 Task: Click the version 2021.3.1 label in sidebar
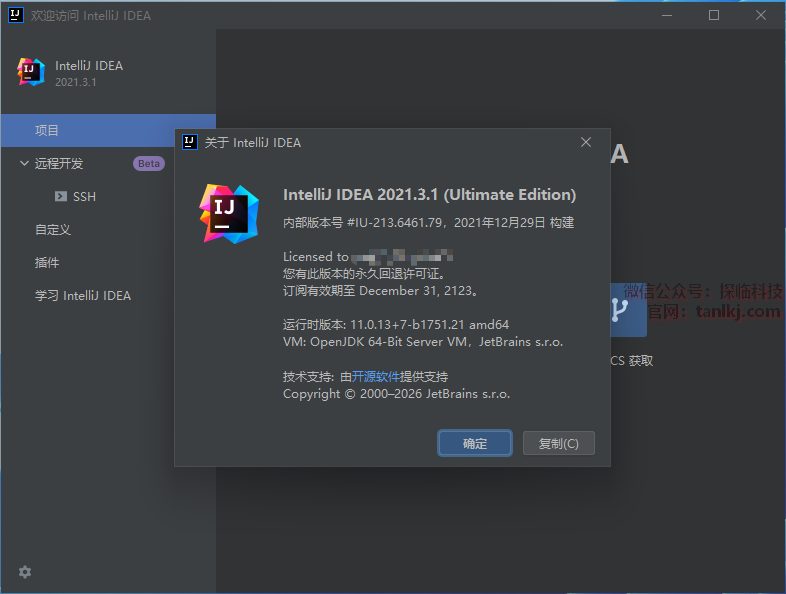(x=76, y=82)
